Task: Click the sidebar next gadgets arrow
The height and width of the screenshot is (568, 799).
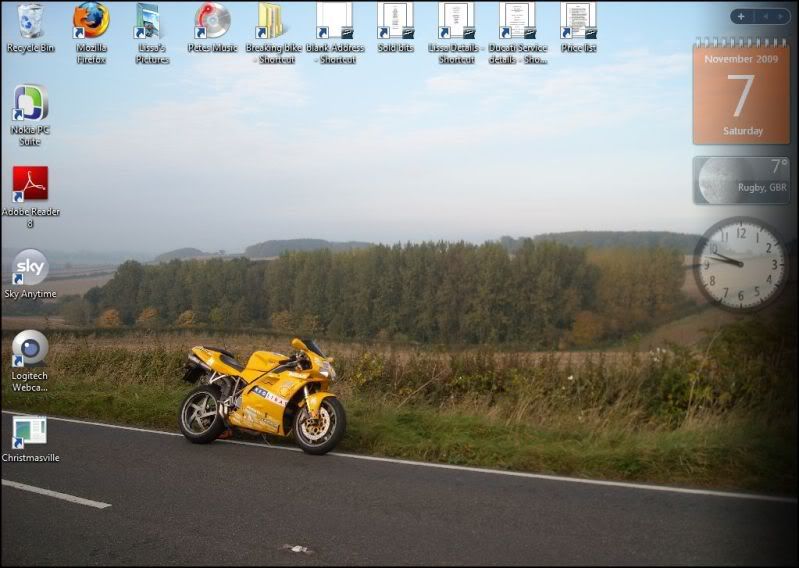Action: tap(781, 16)
